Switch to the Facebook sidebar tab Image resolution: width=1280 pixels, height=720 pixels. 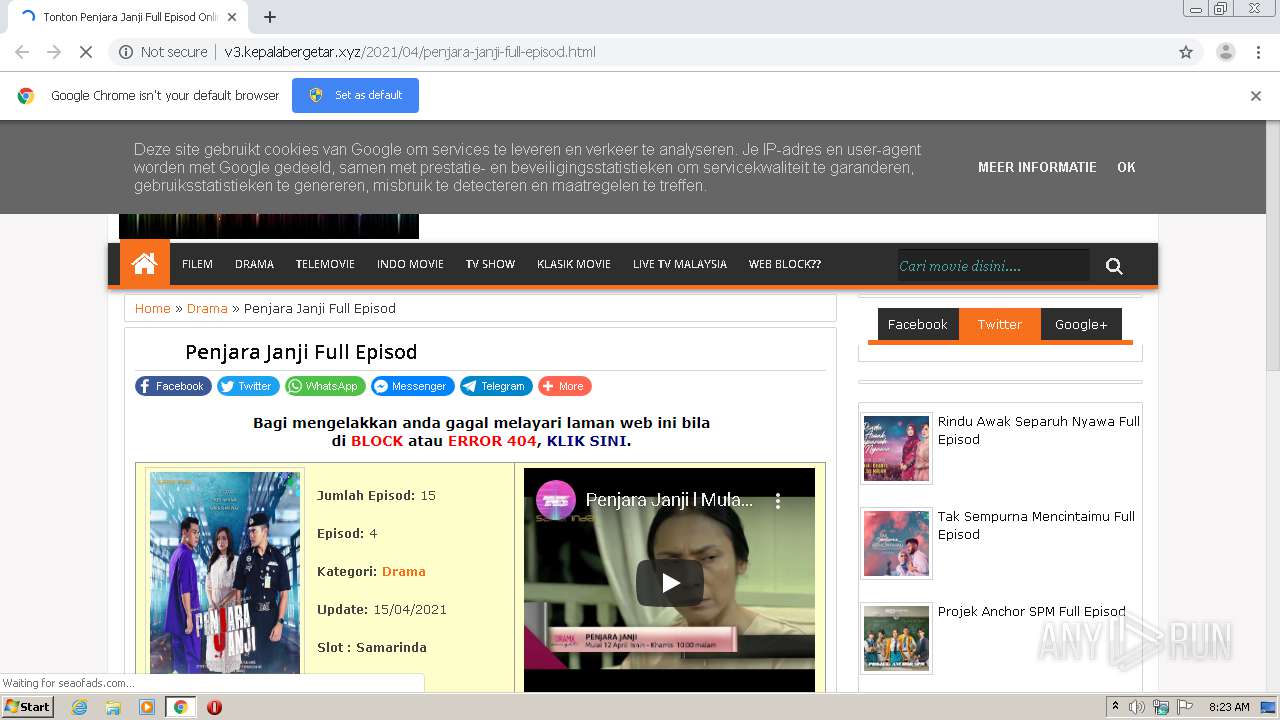pos(917,324)
